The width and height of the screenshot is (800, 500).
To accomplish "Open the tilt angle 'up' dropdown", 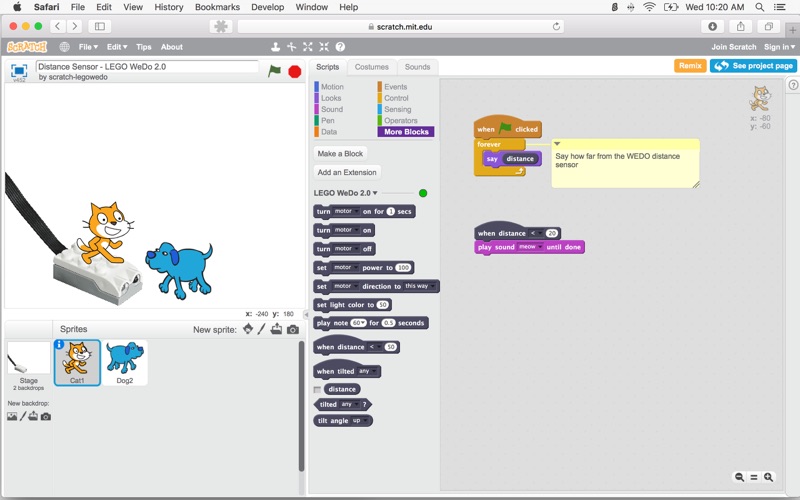I will [x=360, y=421].
